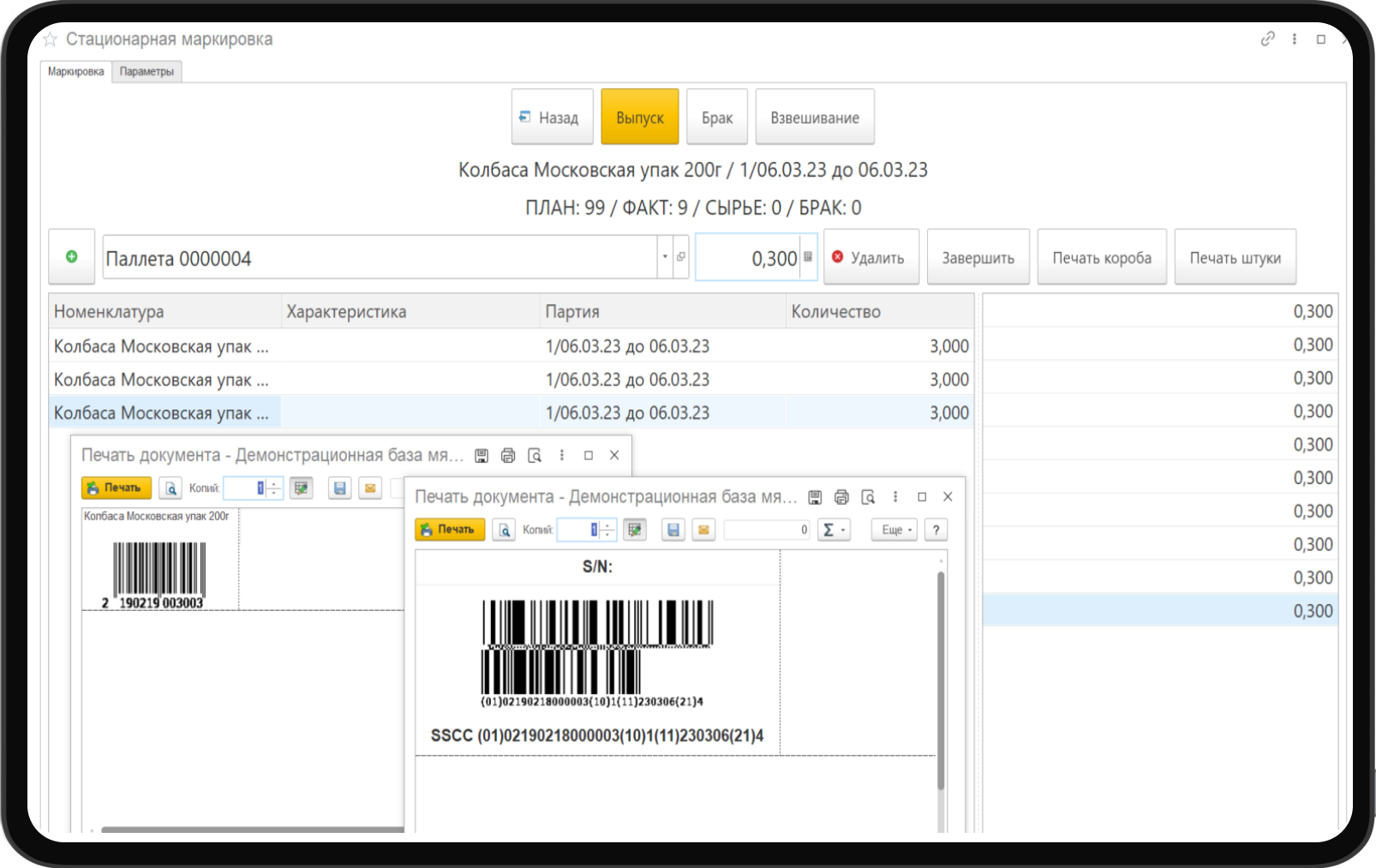This screenshot has width=1376, height=868.
Task: Save the back Печать документа window to file
Action: coord(482,455)
